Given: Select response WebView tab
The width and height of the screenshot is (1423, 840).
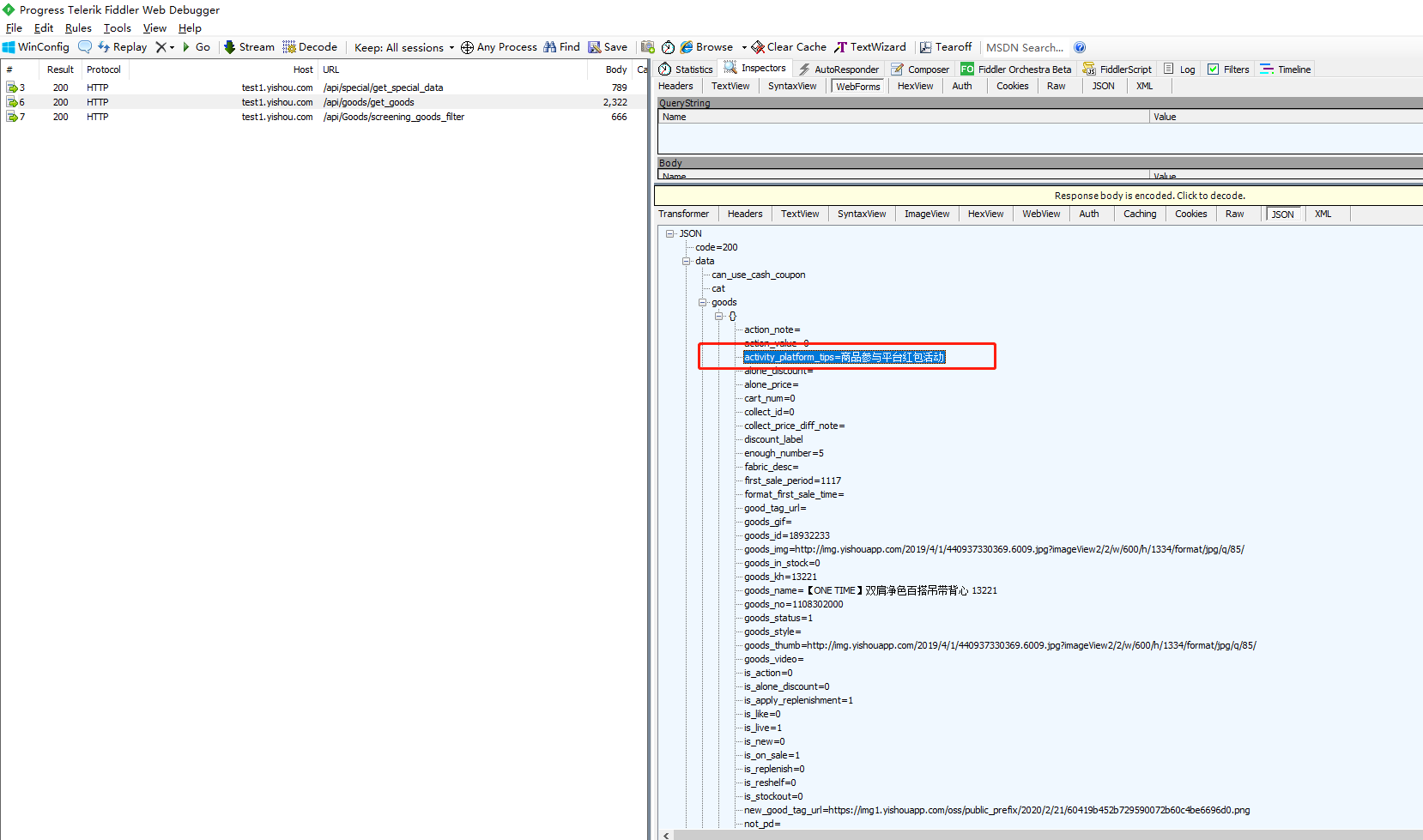Looking at the screenshot, I should coord(1041,214).
